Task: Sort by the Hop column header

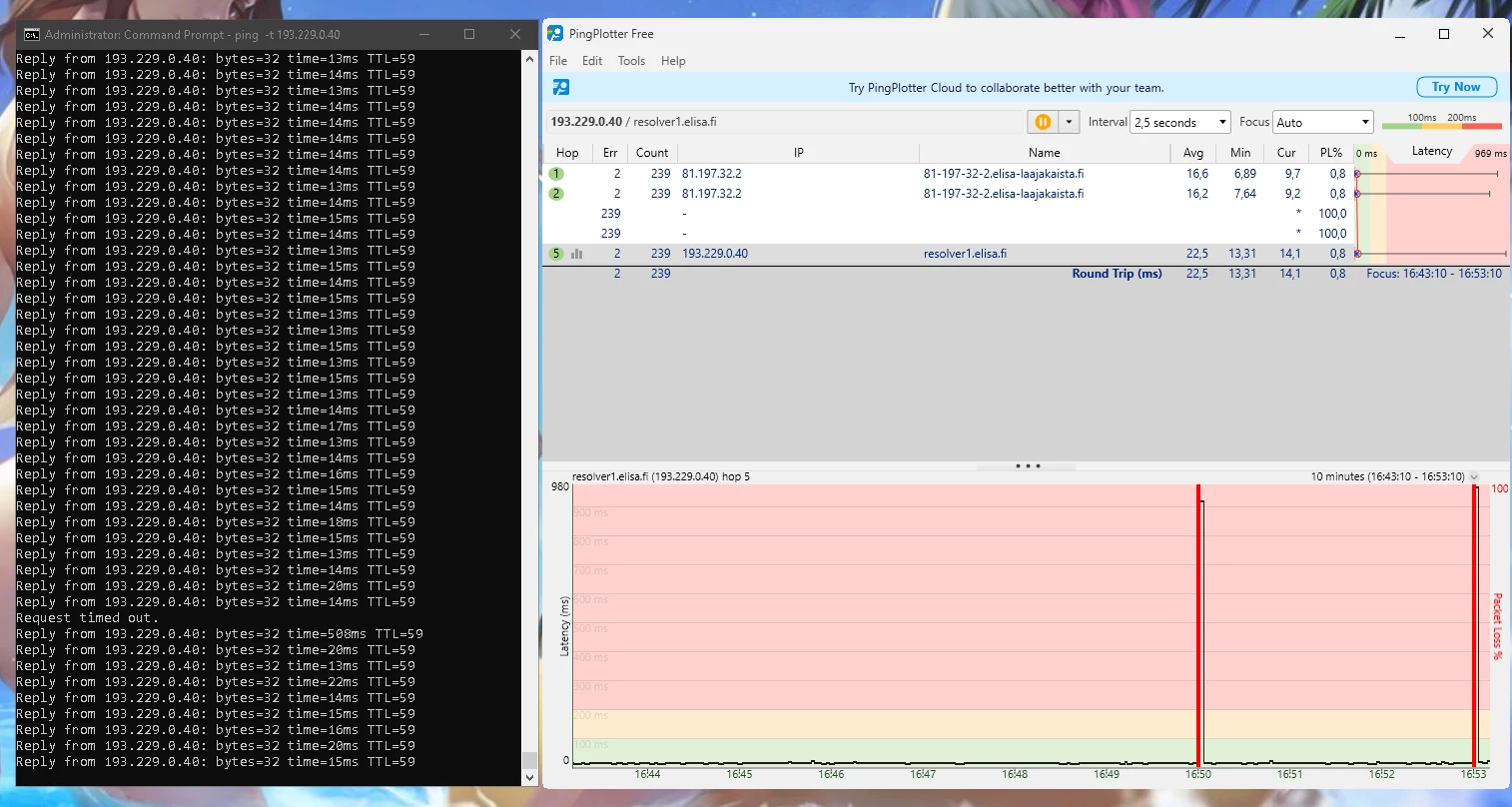Action: pyautogui.click(x=567, y=153)
